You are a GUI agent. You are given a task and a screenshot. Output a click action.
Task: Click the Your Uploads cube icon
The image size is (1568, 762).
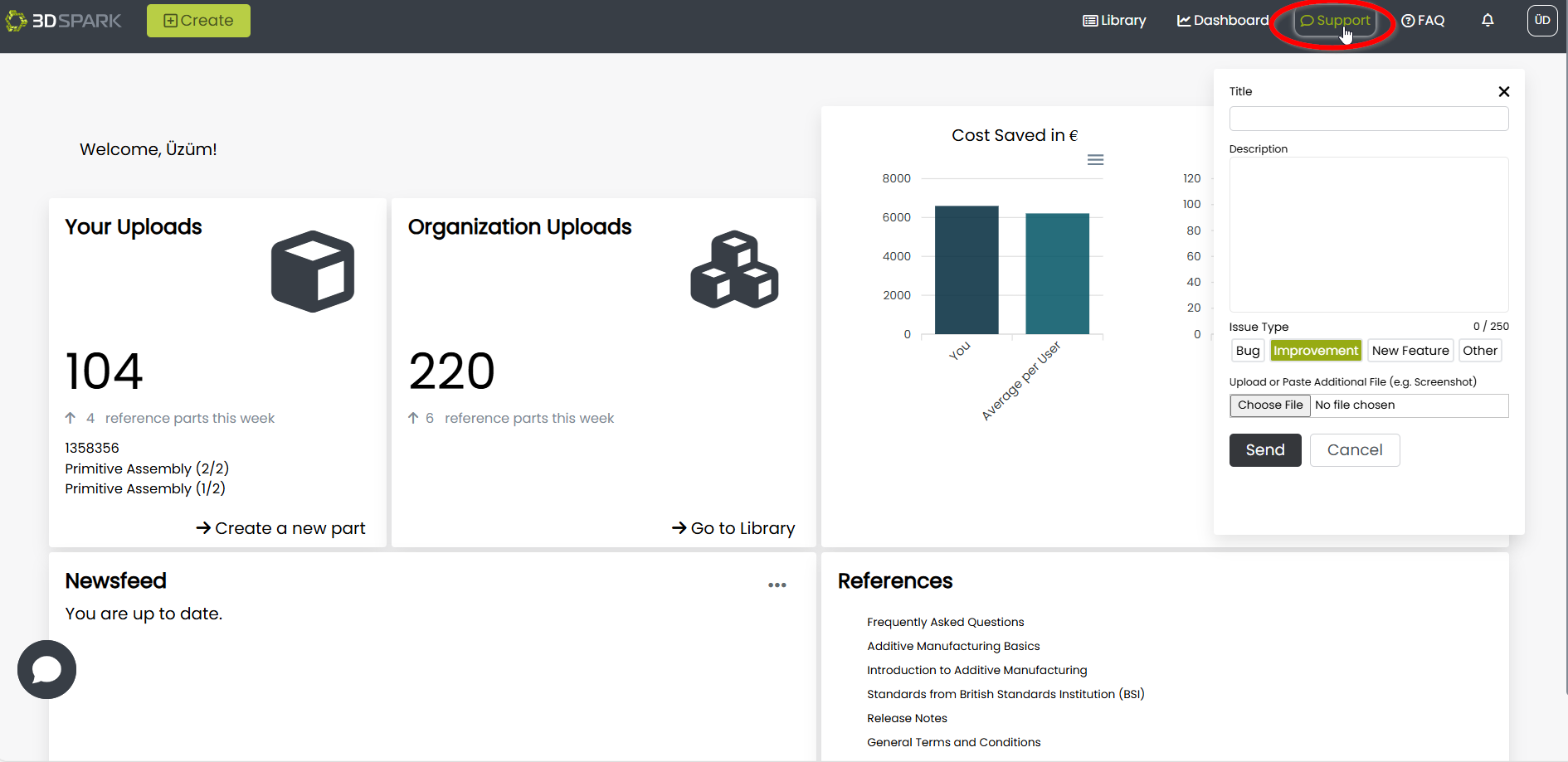[313, 271]
